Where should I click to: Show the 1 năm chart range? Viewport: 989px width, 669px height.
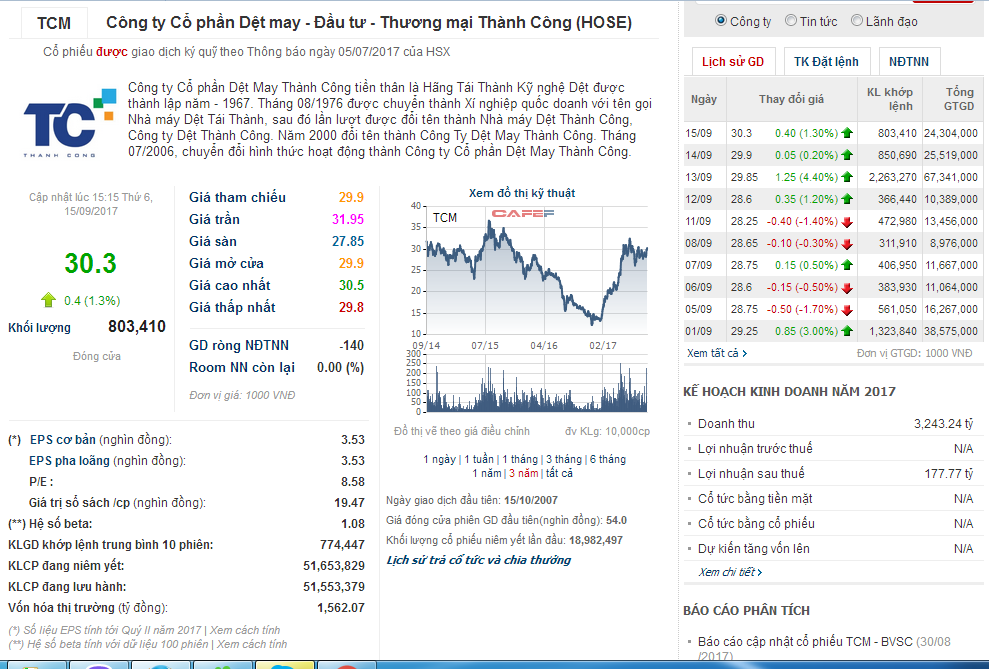487,473
